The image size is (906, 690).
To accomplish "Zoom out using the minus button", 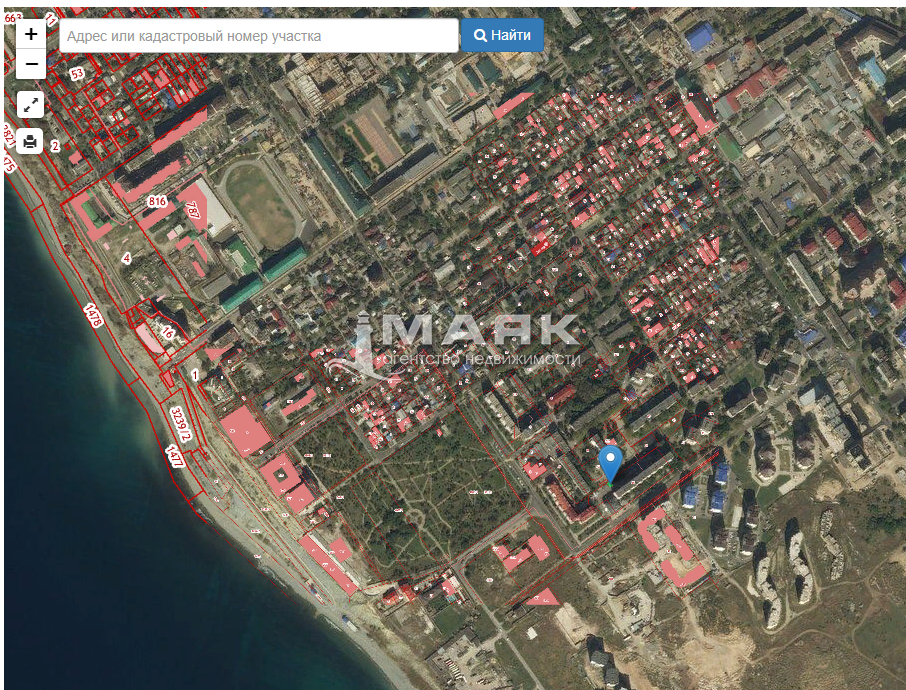I will tap(31, 65).
